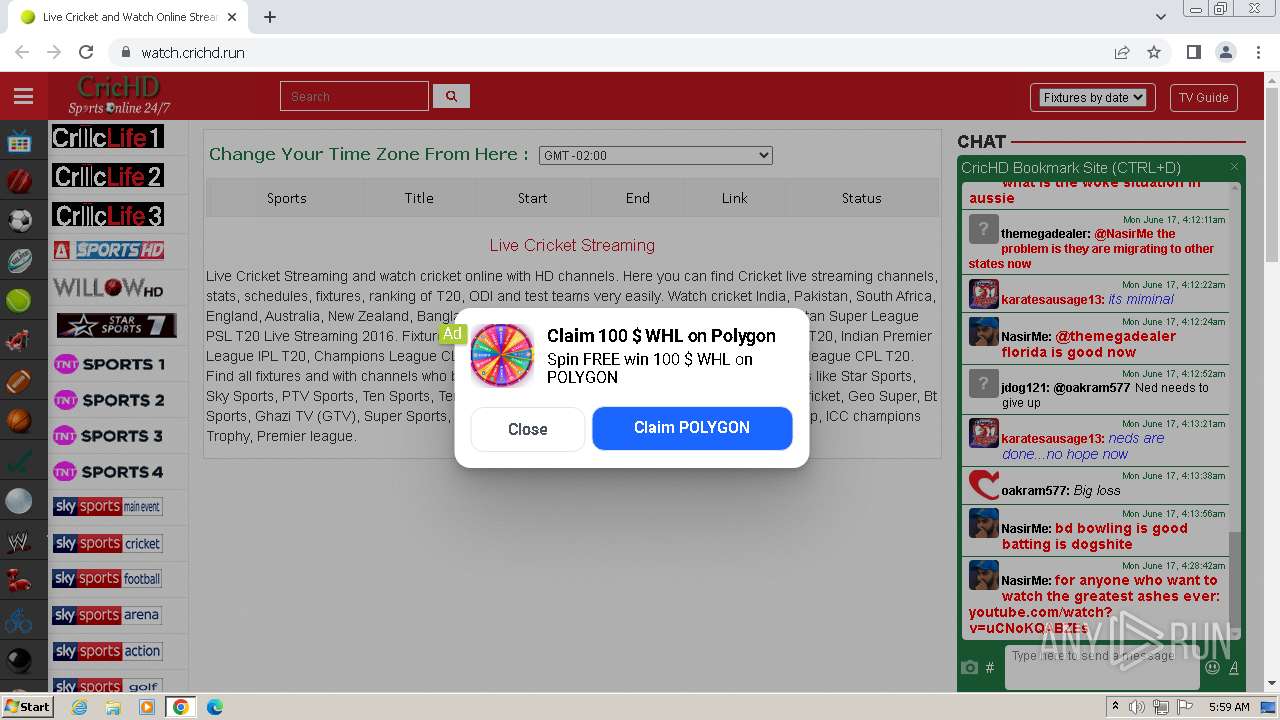
Task: Open the TNT Sports 4 channel
Action: click(x=108, y=472)
